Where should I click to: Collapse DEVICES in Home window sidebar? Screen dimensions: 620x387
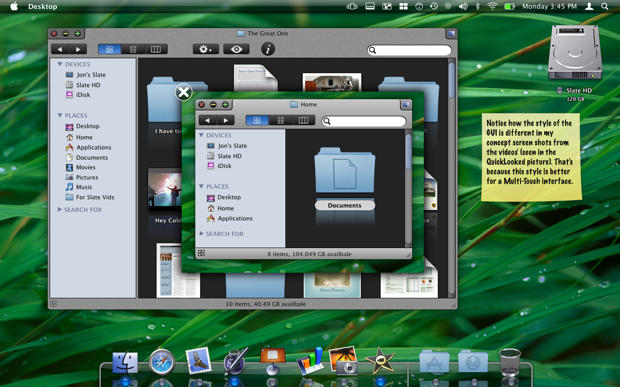201,135
